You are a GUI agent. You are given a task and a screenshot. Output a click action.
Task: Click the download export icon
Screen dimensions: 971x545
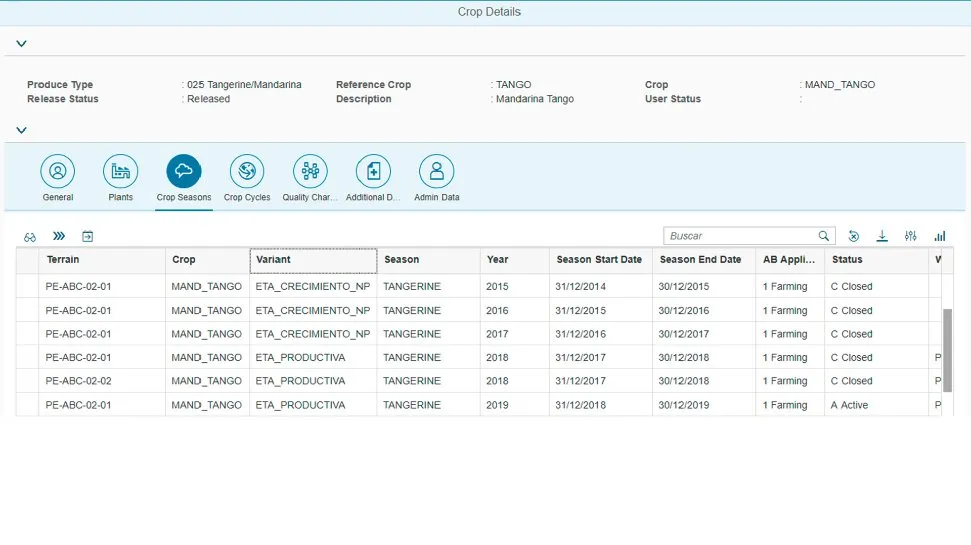[882, 236]
